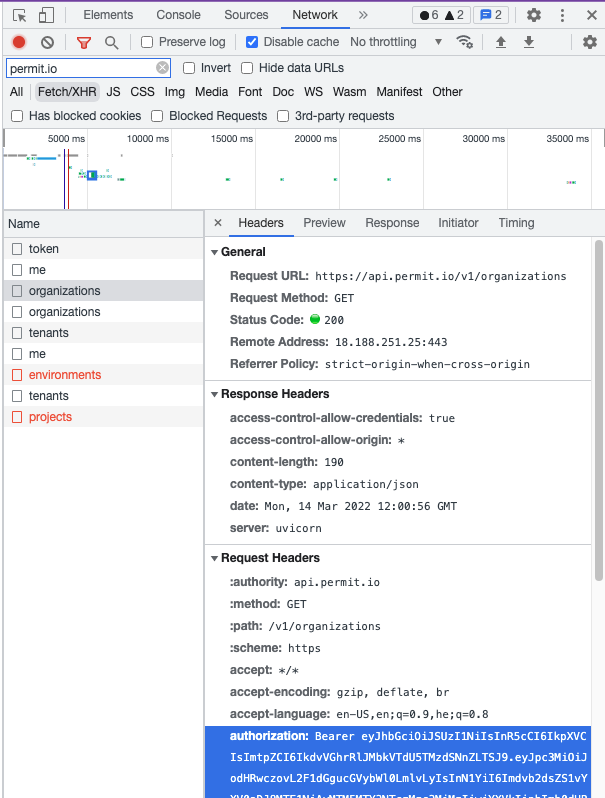This screenshot has height=798, width=605.
Task: Filter requests by Manifest
Action: [x=399, y=92]
